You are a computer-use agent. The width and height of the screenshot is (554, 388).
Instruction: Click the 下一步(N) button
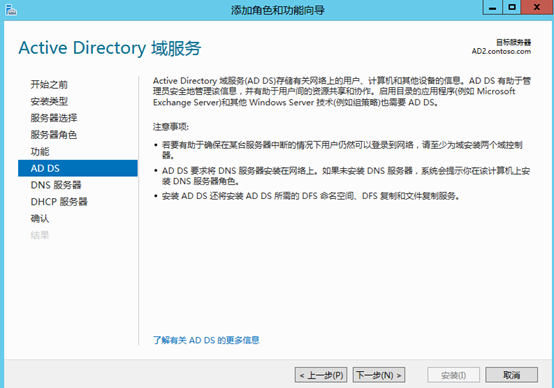(x=379, y=375)
